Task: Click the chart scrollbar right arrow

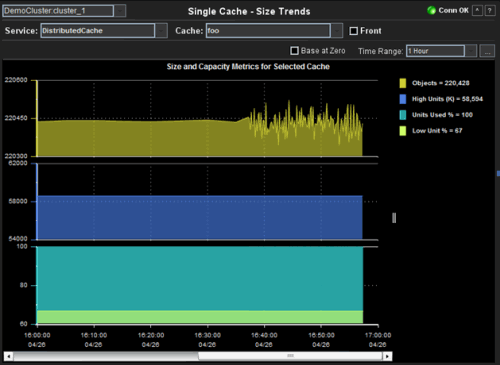Action: tap(387, 356)
